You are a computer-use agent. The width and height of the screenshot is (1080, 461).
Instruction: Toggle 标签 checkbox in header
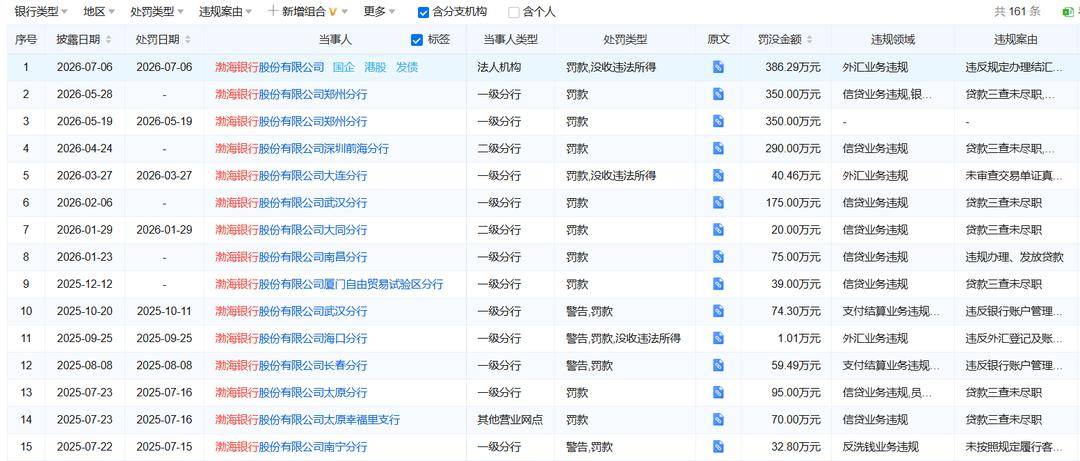tap(417, 40)
